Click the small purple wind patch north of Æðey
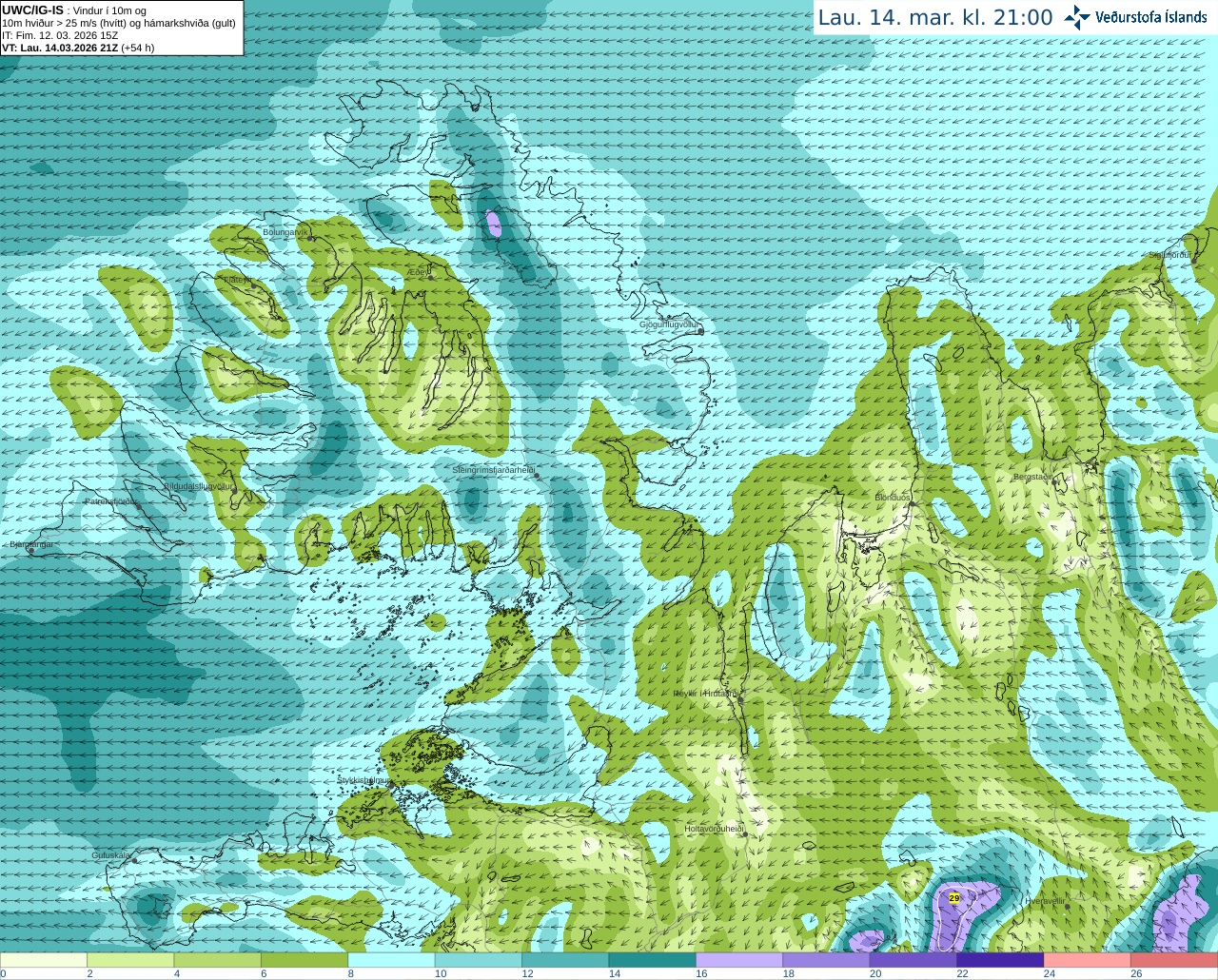 493,224
